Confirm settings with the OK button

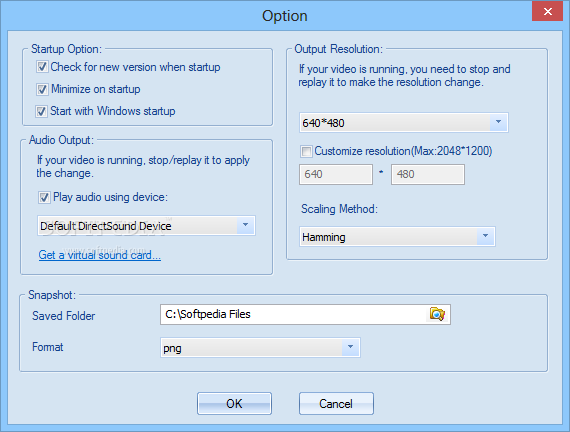(234, 403)
